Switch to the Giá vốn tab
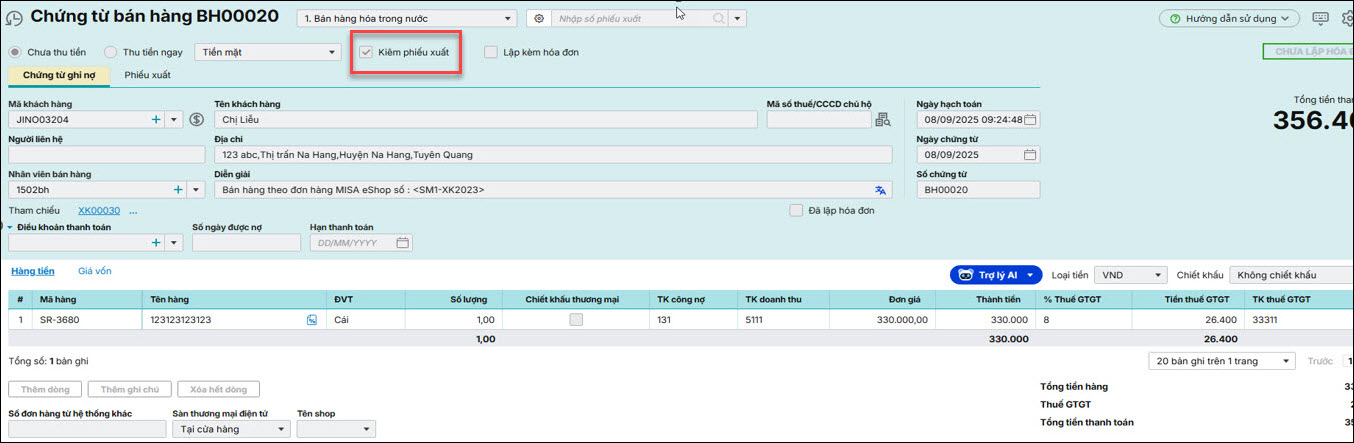 click(x=94, y=271)
